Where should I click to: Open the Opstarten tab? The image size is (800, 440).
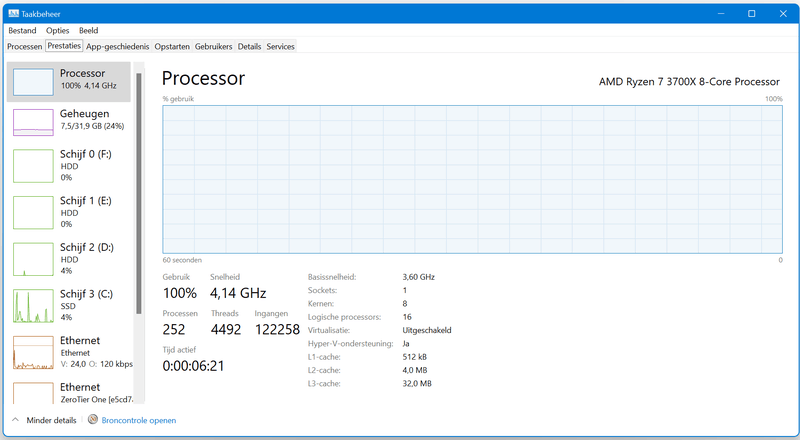tap(172, 46)
